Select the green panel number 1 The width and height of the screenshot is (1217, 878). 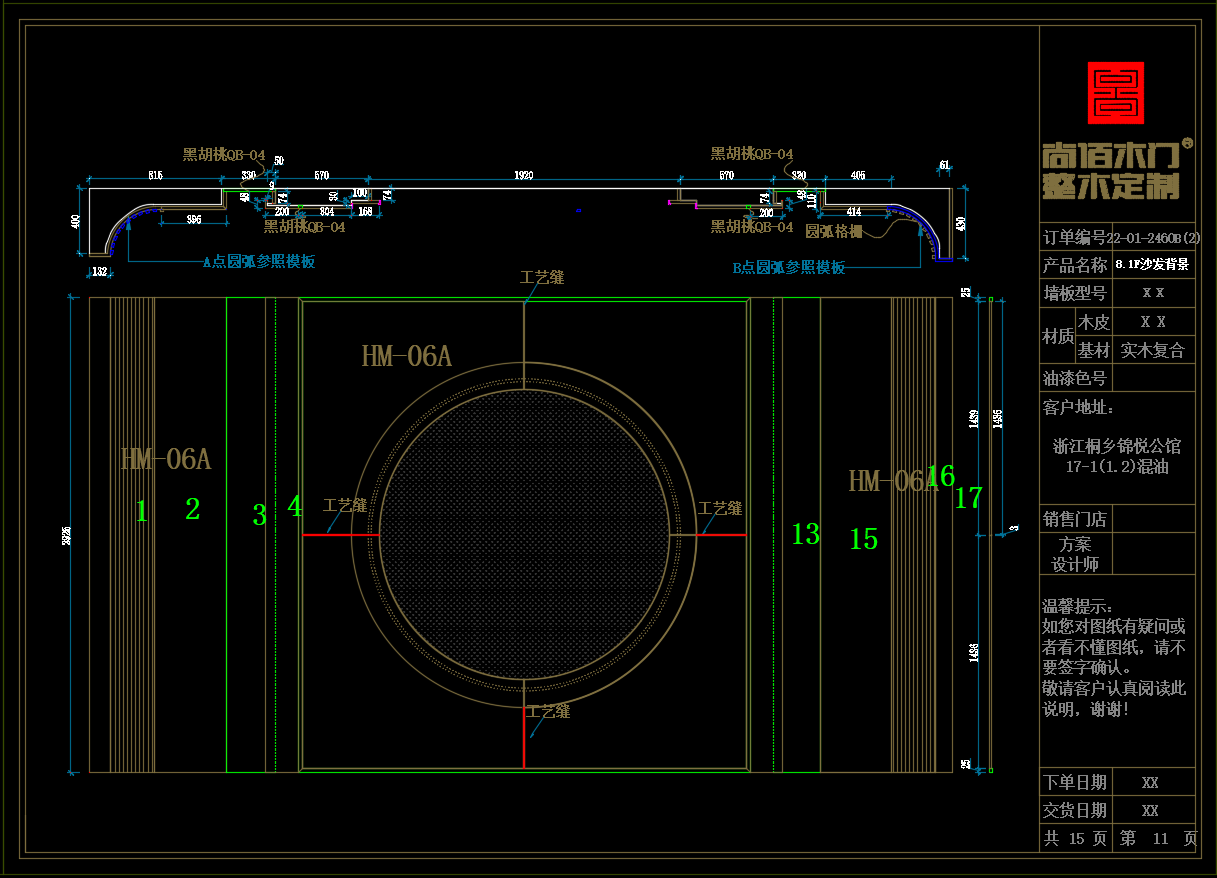coord(141,512)
